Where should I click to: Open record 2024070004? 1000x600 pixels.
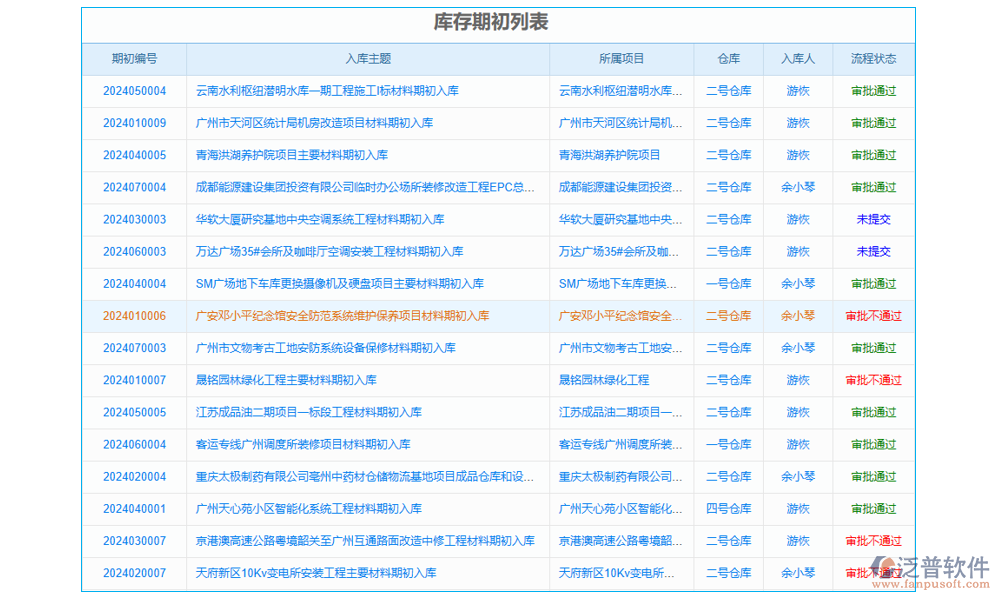137,187
